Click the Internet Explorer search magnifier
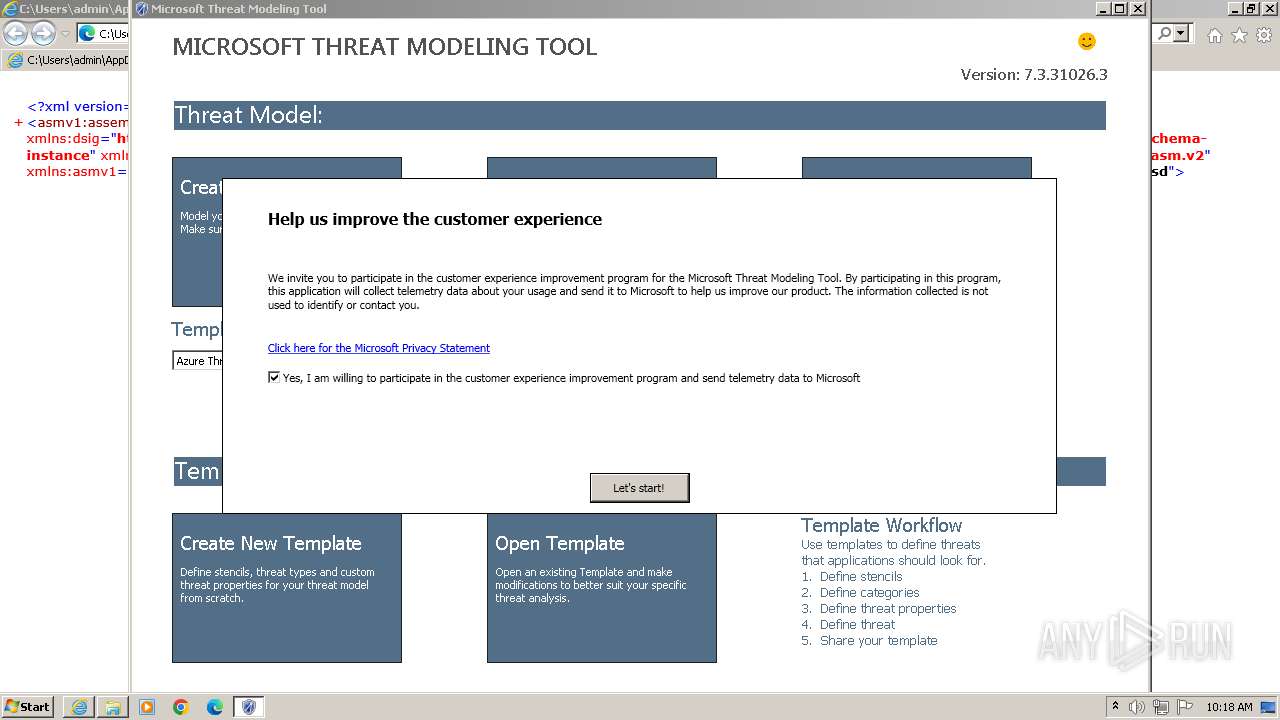This screenshot has height=720, width=1280. pyautogui.click(x=1165, y=33)
